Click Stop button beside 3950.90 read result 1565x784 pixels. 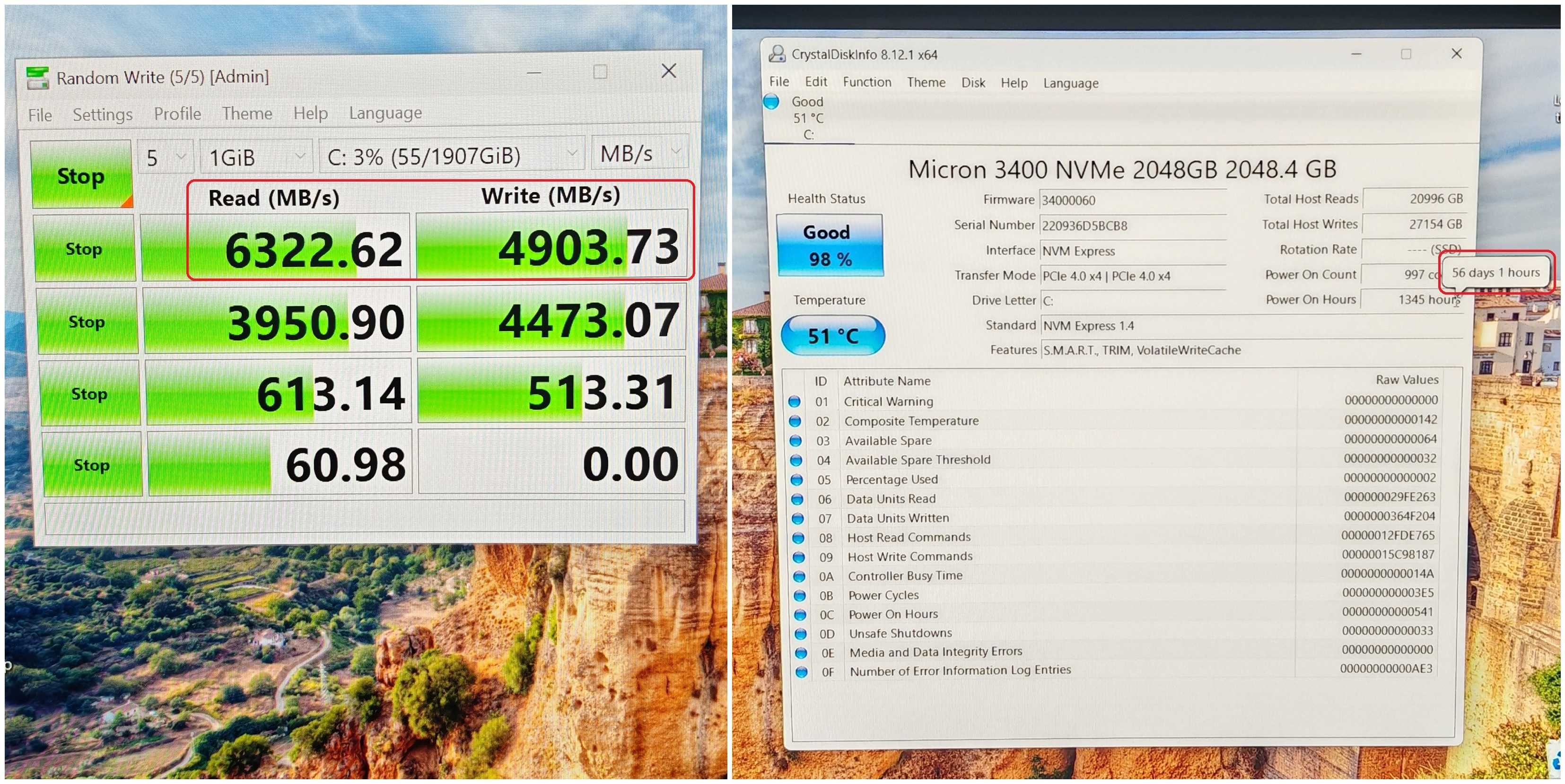87,321
